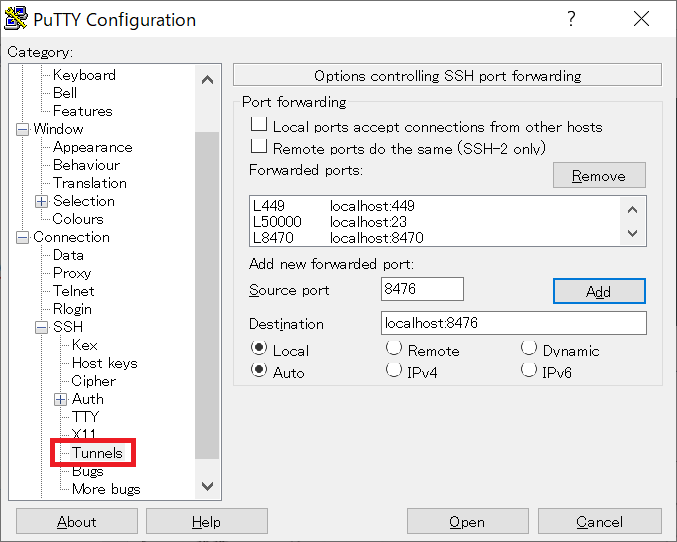This screenshot has width=677, height=542.
Task: Open the Bell category
Action: click(x=65, y=93)
